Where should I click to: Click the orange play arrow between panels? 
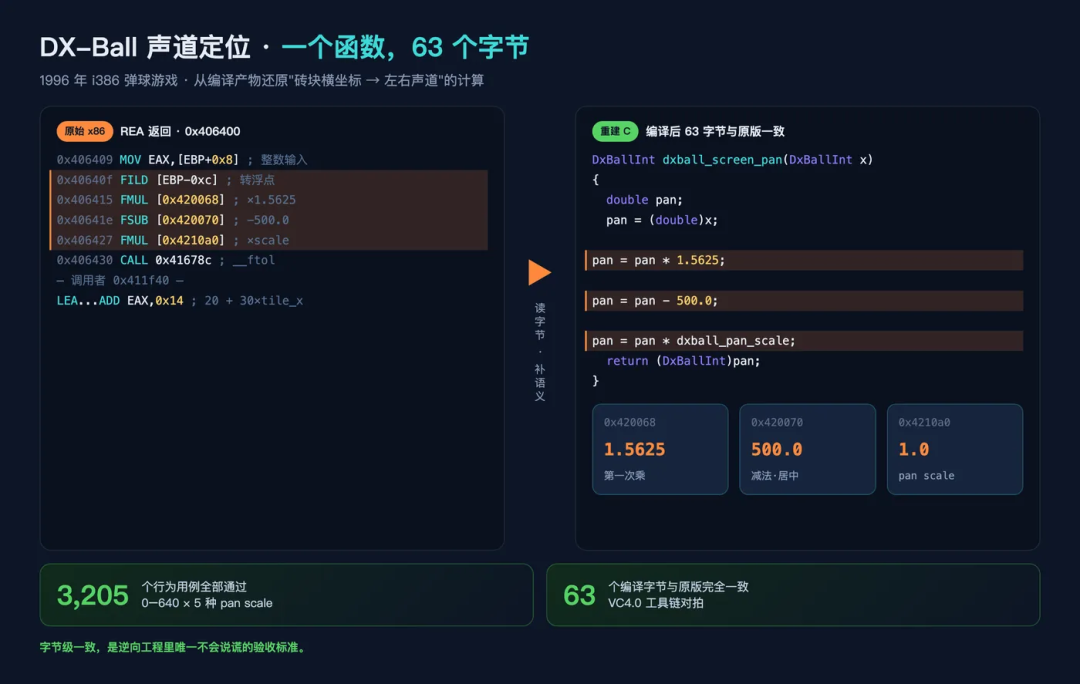[539, 273]
